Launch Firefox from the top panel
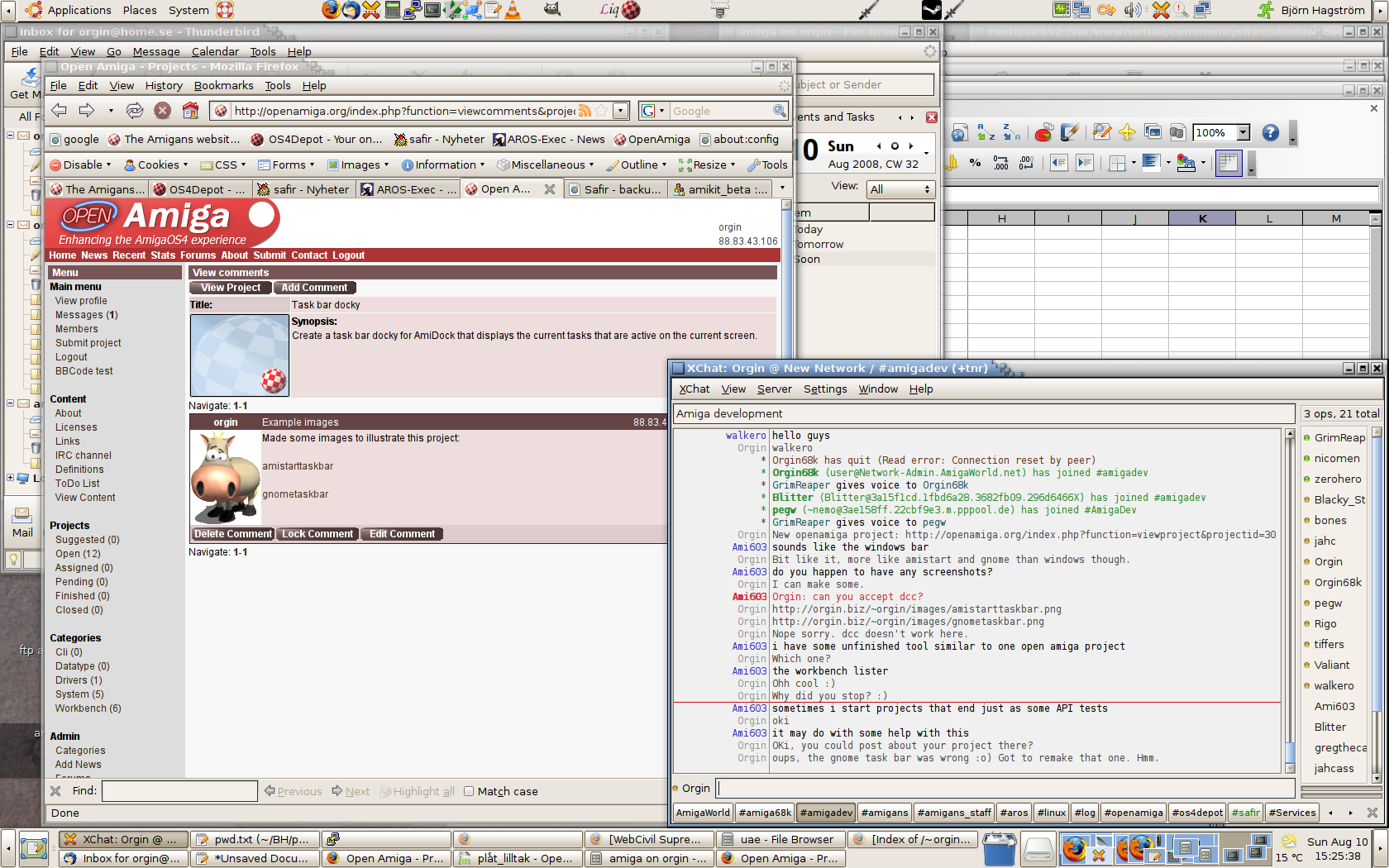 [331, 10]
